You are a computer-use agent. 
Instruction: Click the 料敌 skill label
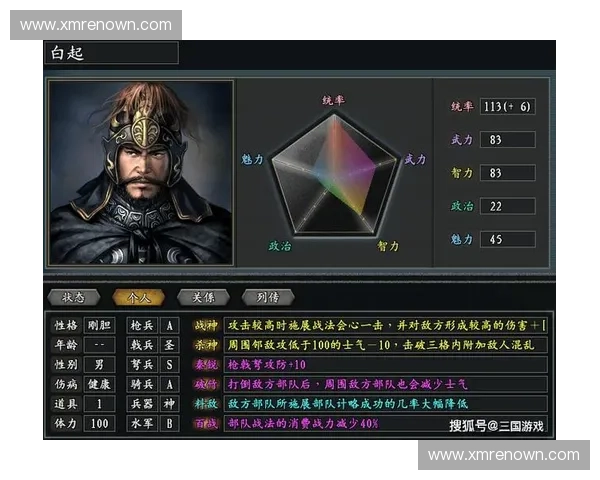(206, 404)
